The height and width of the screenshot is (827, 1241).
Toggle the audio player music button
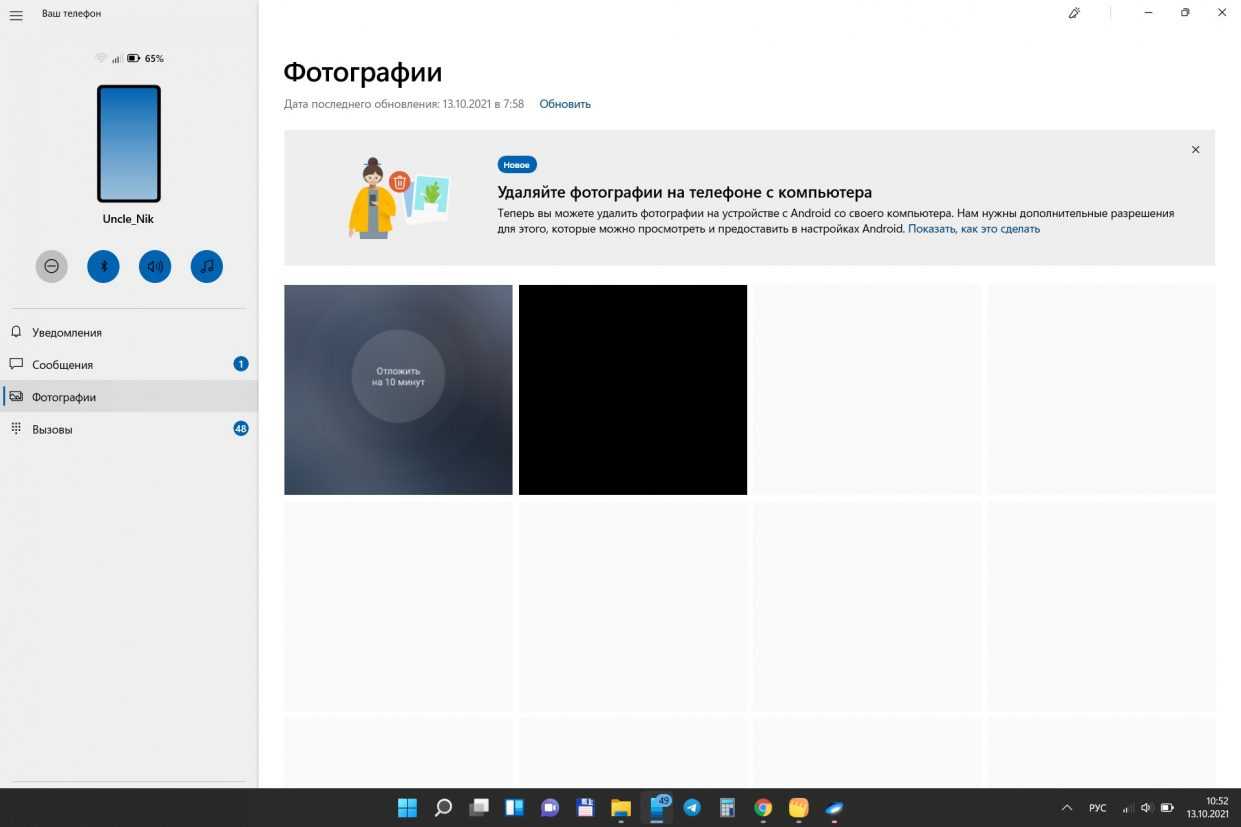(207, 266)
